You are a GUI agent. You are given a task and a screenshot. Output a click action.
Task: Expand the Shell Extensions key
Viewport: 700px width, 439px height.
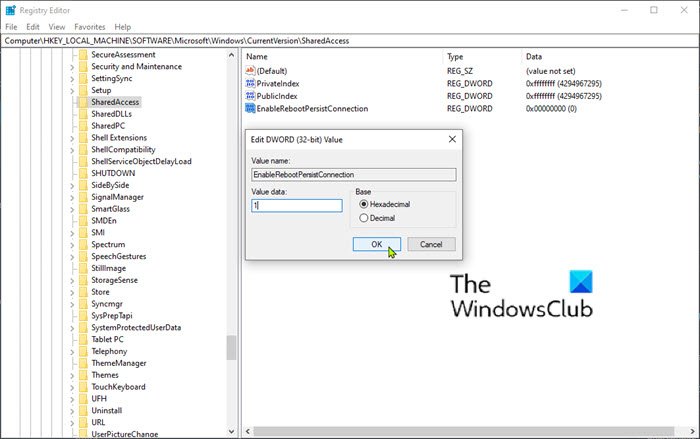click(72, 138)
